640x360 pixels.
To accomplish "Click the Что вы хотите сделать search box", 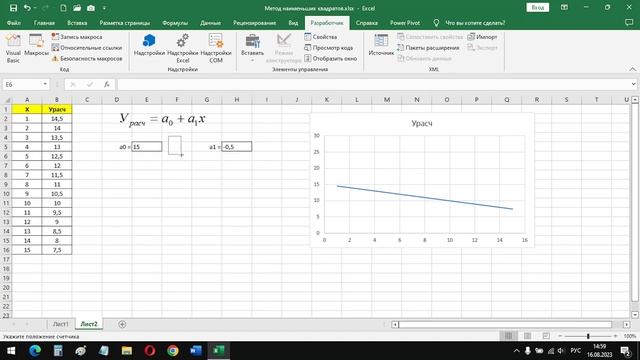I will click(475, 23).
